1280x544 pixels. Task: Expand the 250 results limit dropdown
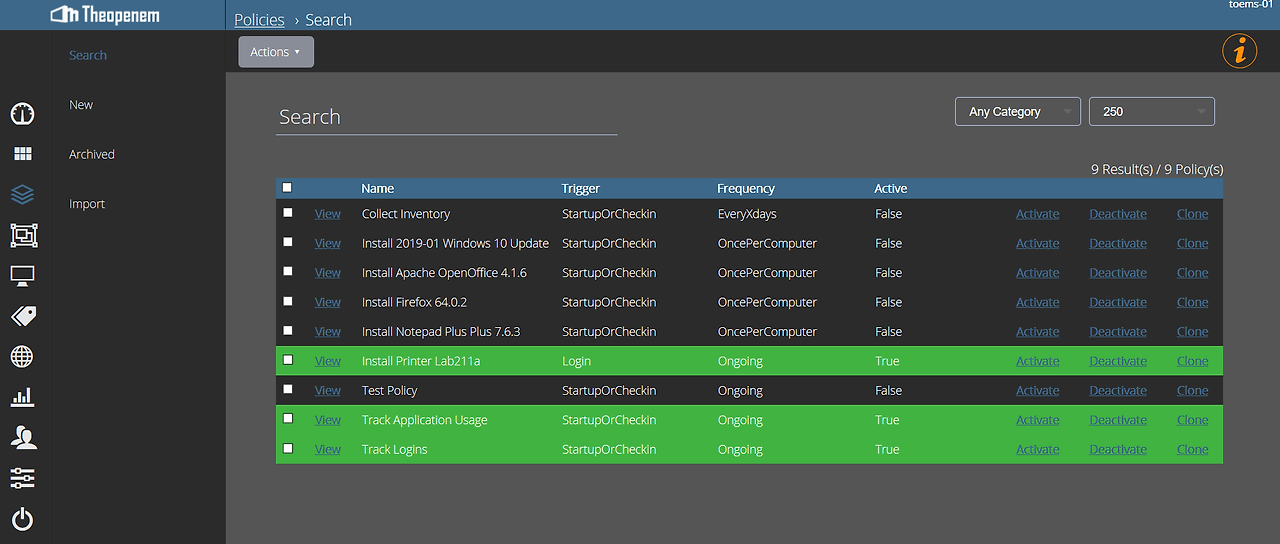pyautogui.click(x=1152, y=112)
